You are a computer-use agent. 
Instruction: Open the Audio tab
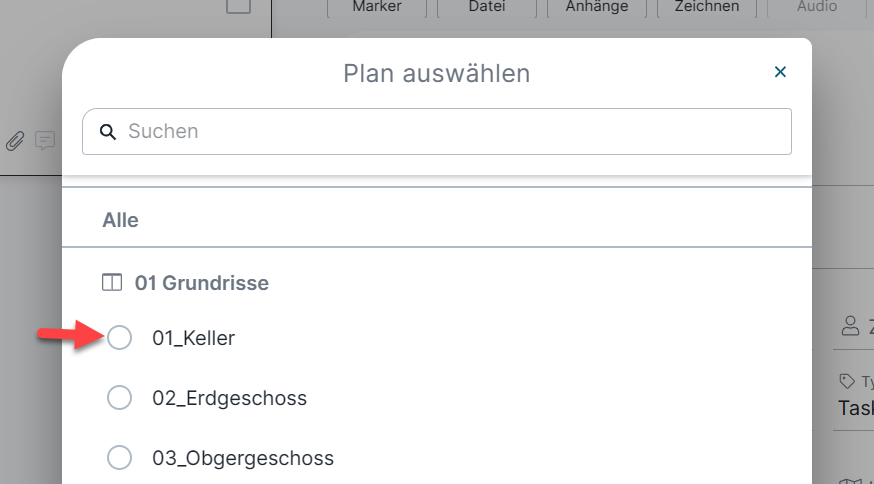[817, 7]
